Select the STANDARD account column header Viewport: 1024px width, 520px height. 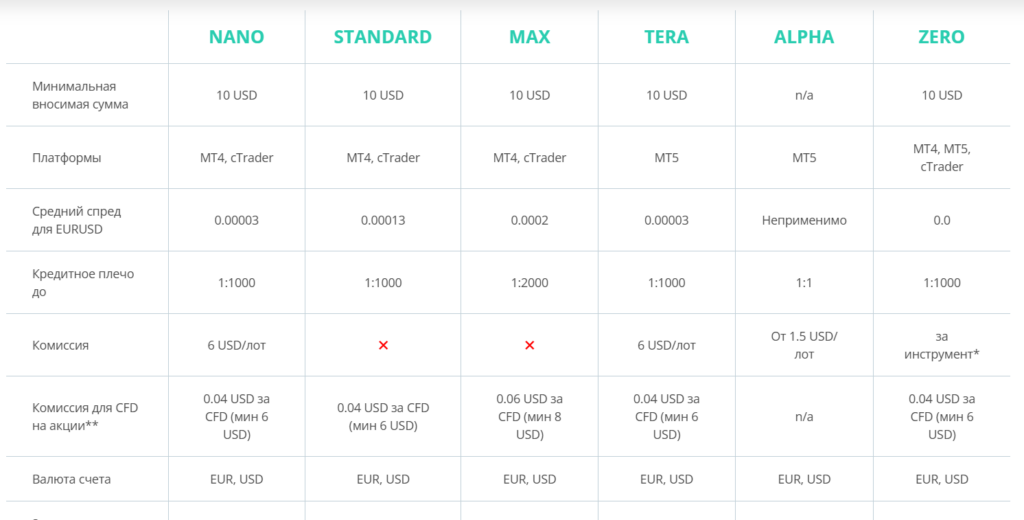pyautogui.click(x=382, y=37)
